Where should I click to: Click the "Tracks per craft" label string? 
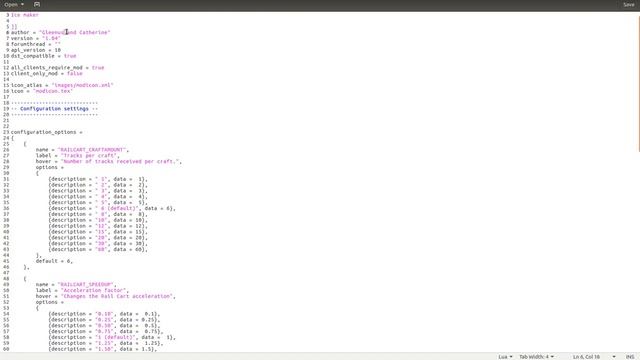pos(89,156)
